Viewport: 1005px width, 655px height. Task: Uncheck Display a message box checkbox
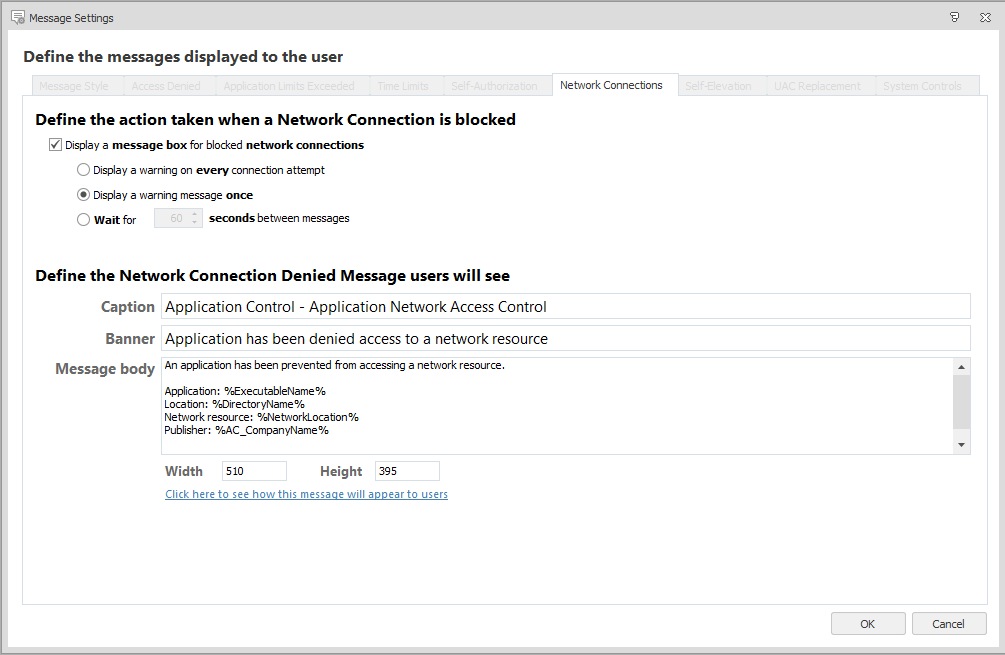coord(56,145)
